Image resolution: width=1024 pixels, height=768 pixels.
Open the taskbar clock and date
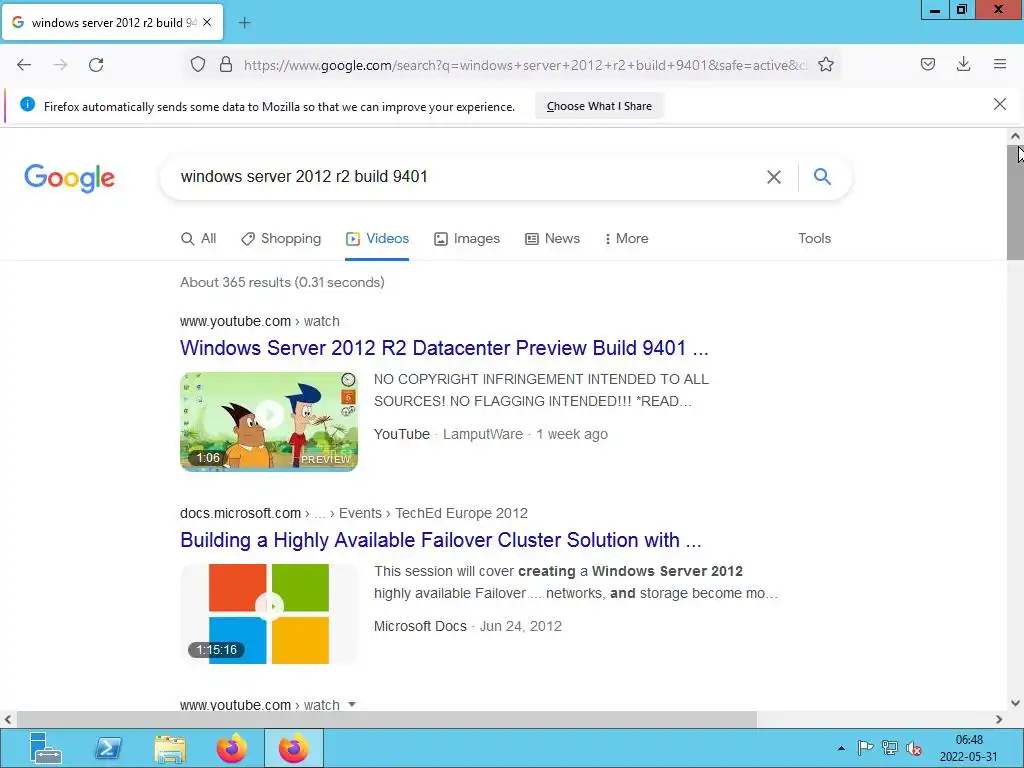pyautogui.click(x=968, y=748)
